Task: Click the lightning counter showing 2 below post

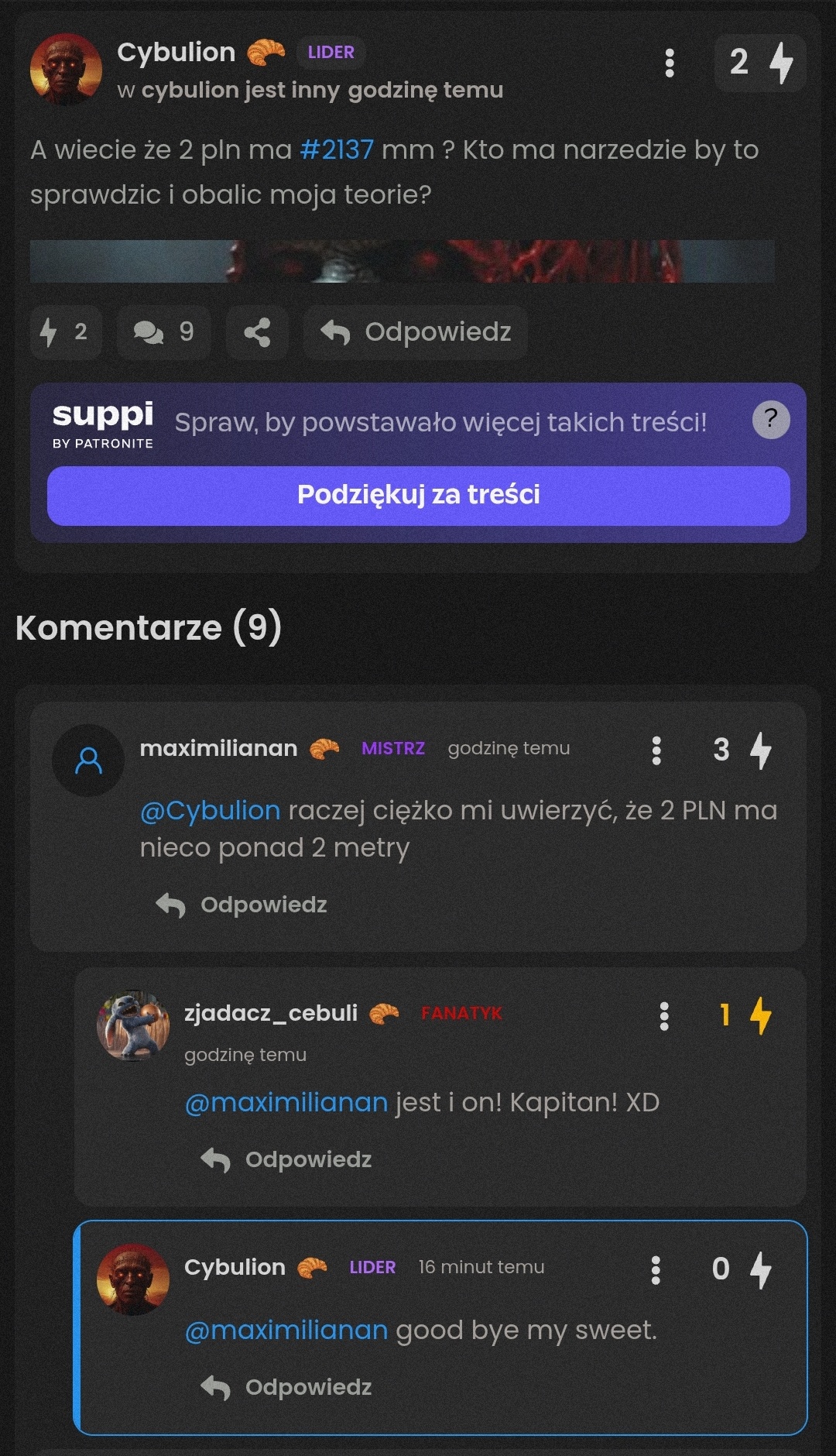Action: pos(65,332)
